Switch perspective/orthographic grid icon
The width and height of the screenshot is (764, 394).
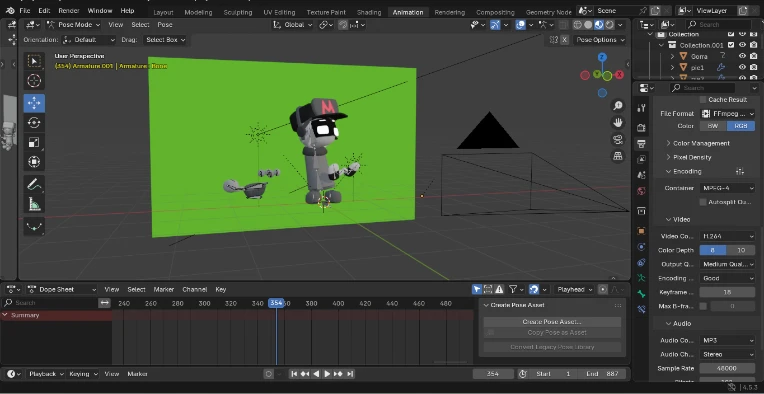(618, 156)
